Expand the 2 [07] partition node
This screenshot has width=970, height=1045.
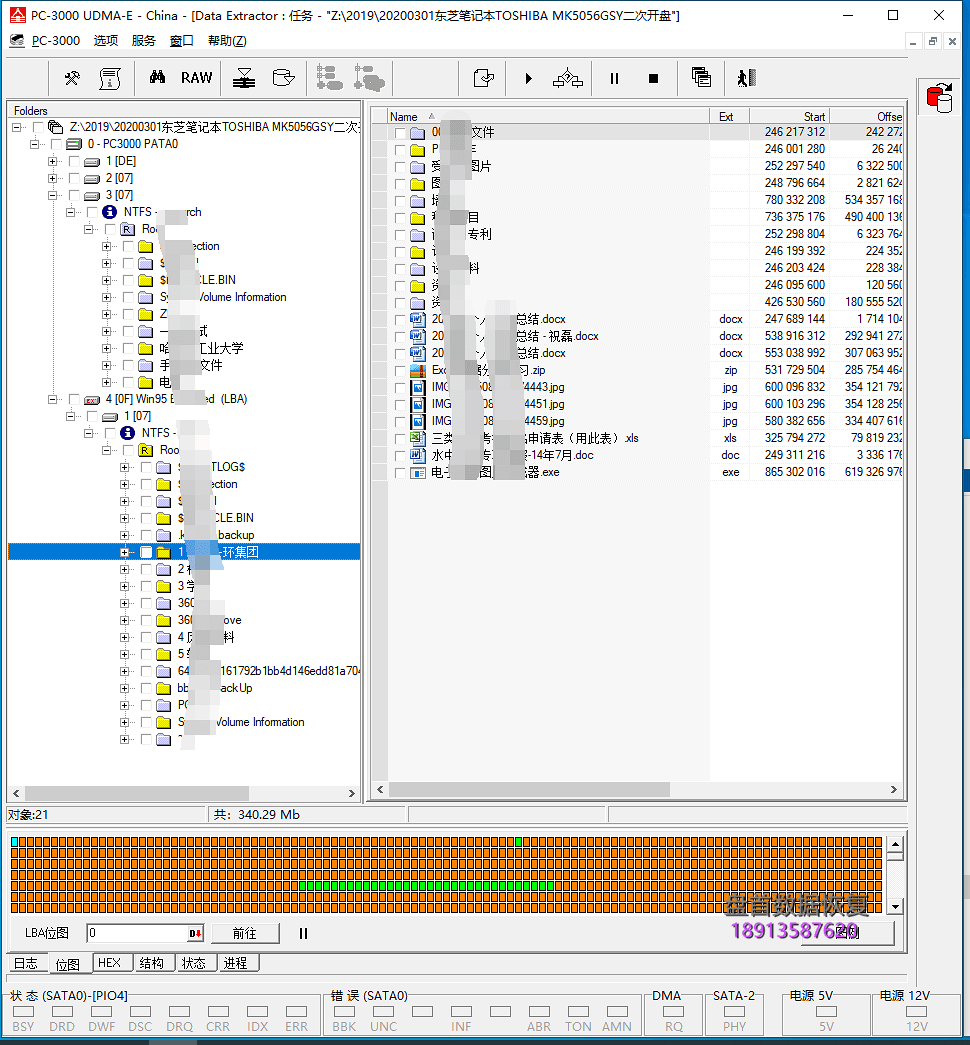(x=52, y=178)
